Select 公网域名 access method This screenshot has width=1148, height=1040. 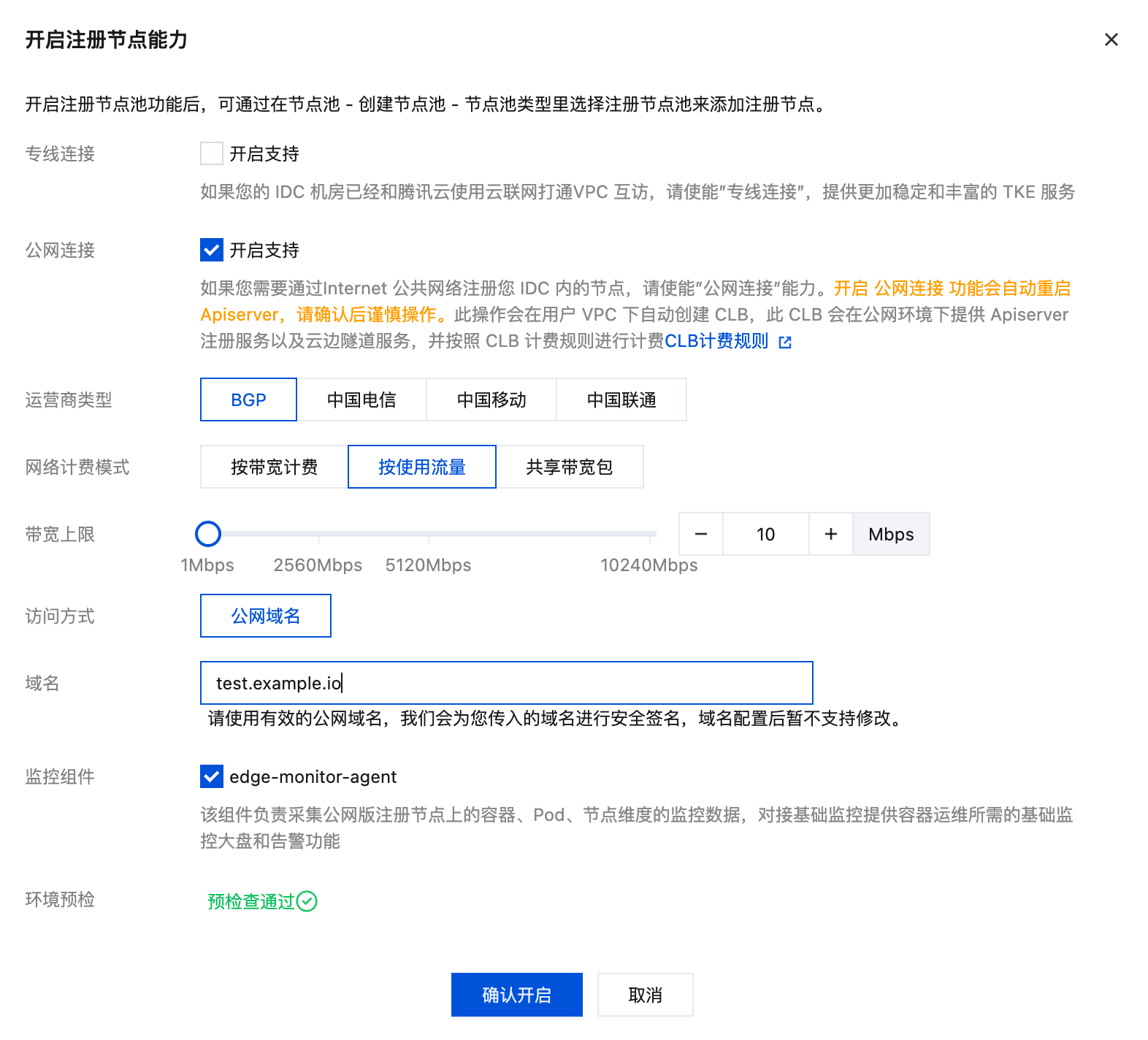(266, 616)
